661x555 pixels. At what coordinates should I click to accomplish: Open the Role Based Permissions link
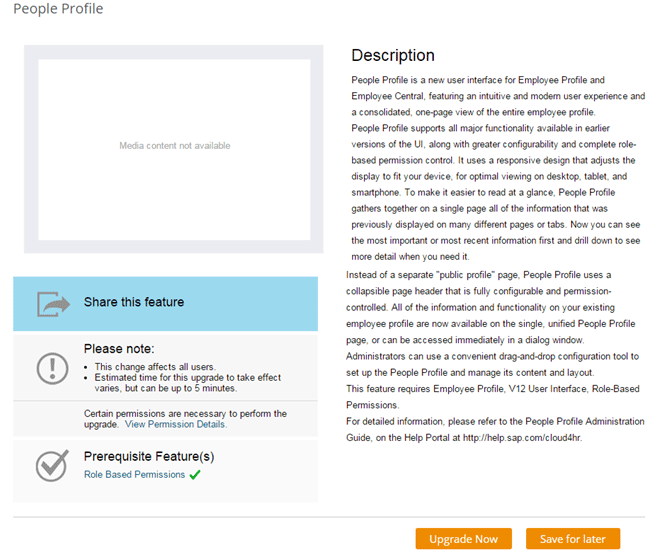(134, 475)
